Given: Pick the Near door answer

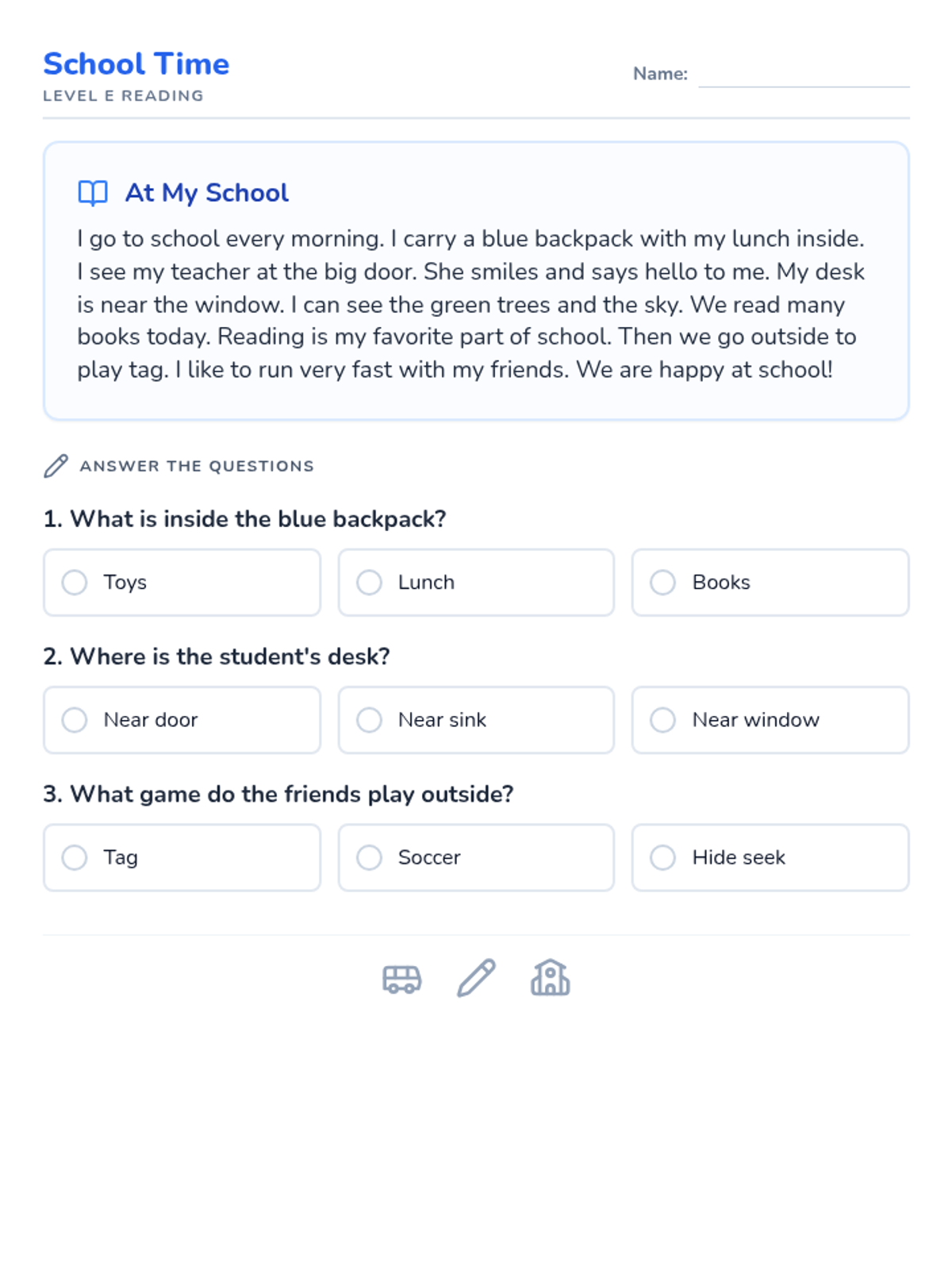Looking at the screenshot, I should [75, 720].
